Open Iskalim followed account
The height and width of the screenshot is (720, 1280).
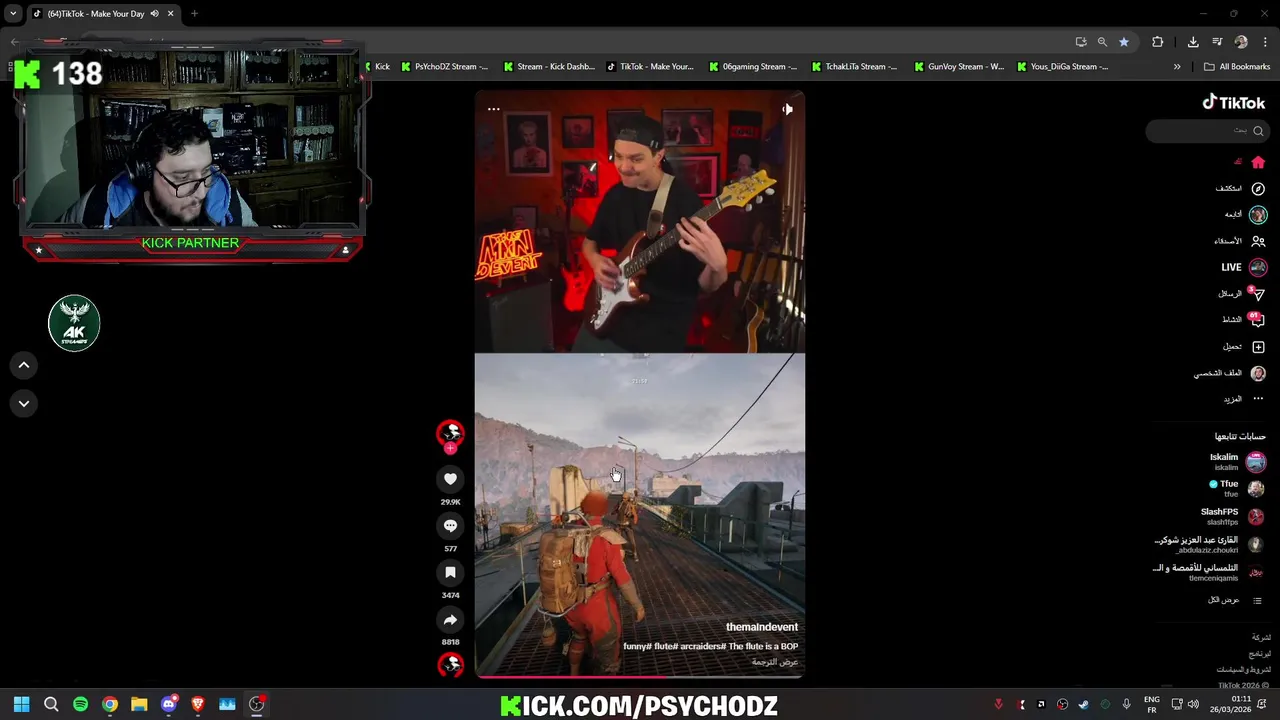pyautogui.click(x=1236, y=461)
